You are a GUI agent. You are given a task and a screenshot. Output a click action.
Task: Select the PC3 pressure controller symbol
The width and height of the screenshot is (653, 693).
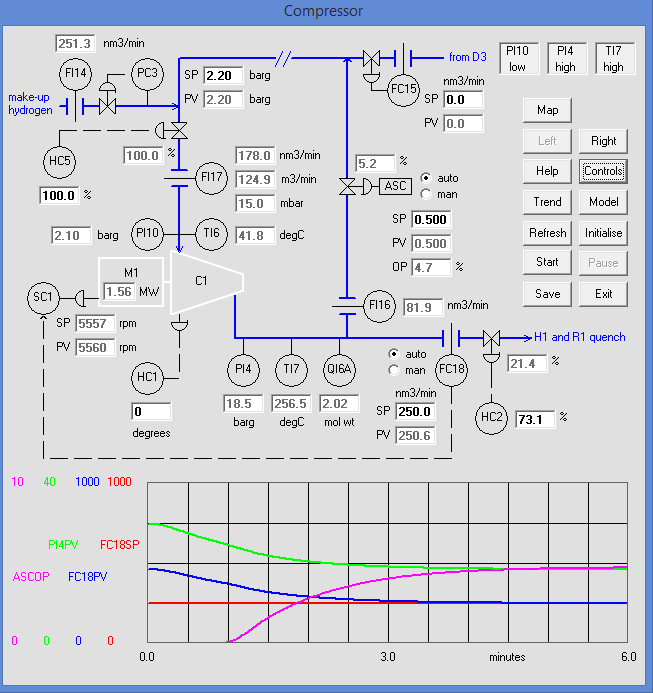(x=148, y=74)
